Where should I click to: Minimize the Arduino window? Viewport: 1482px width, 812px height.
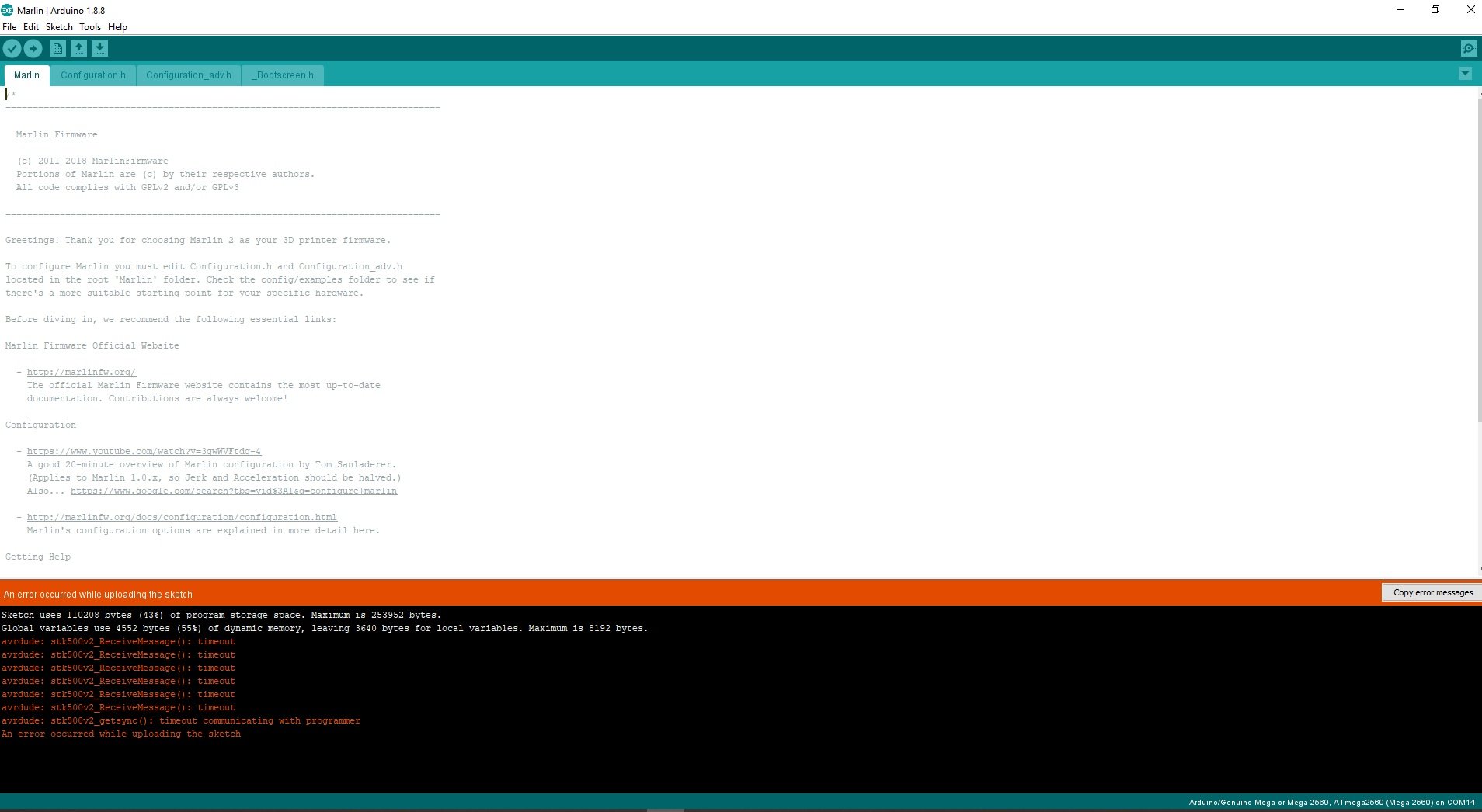coord(1400,10)
